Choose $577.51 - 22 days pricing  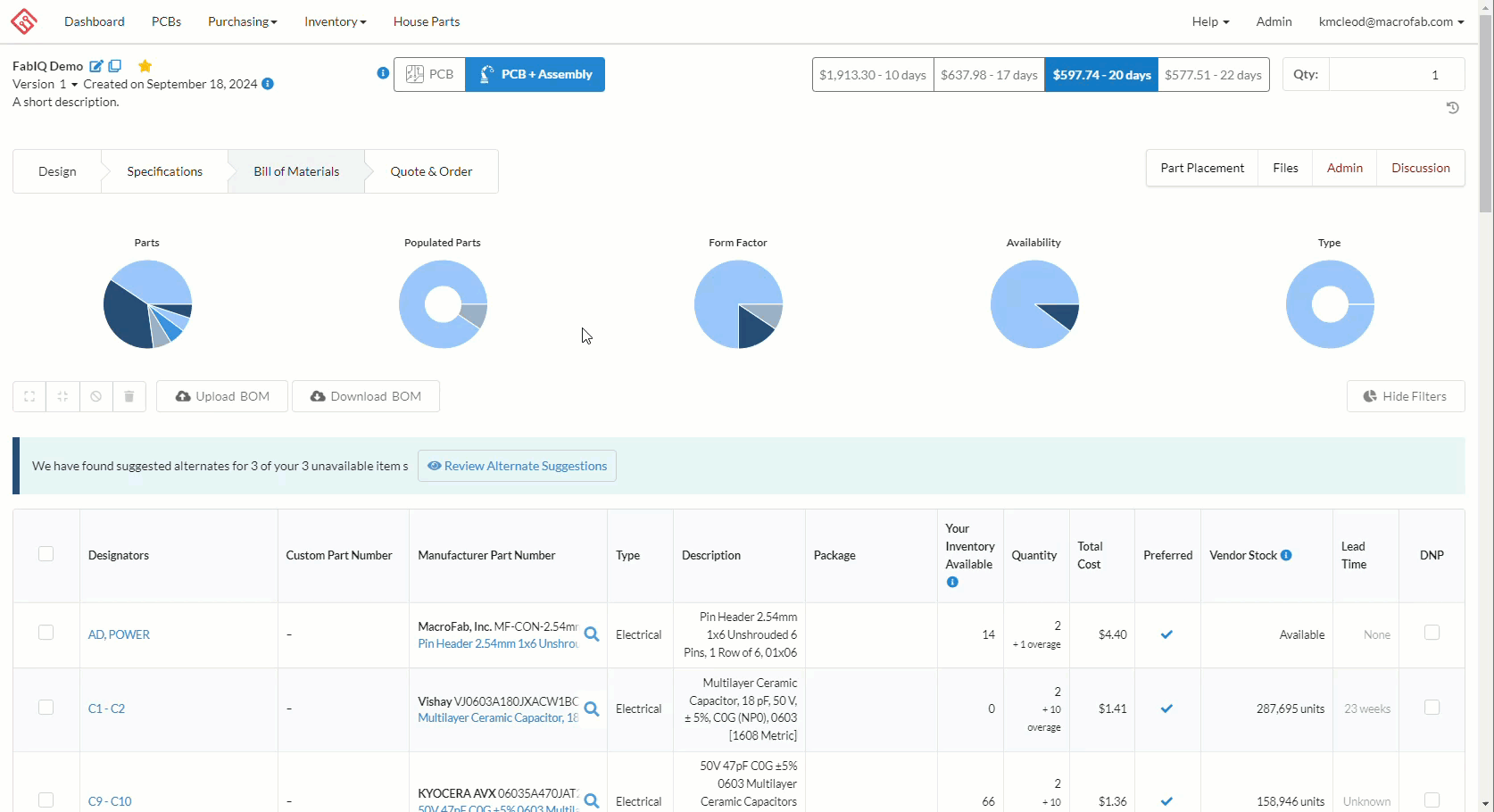(x=1214, y=75)
